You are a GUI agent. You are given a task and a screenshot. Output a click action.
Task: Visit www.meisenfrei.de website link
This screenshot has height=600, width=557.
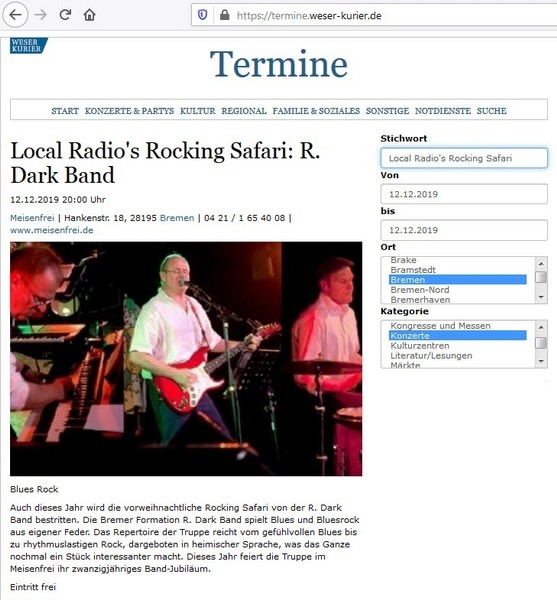click(x=52, y=230)
